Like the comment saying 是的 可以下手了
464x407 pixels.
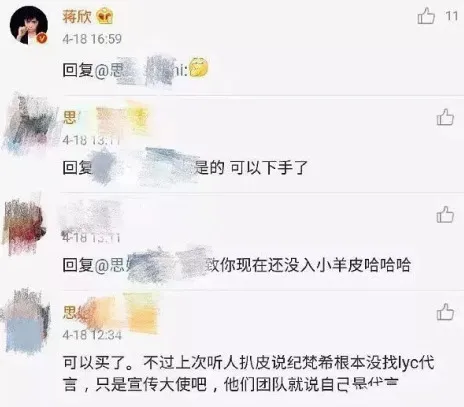point(445,117)
